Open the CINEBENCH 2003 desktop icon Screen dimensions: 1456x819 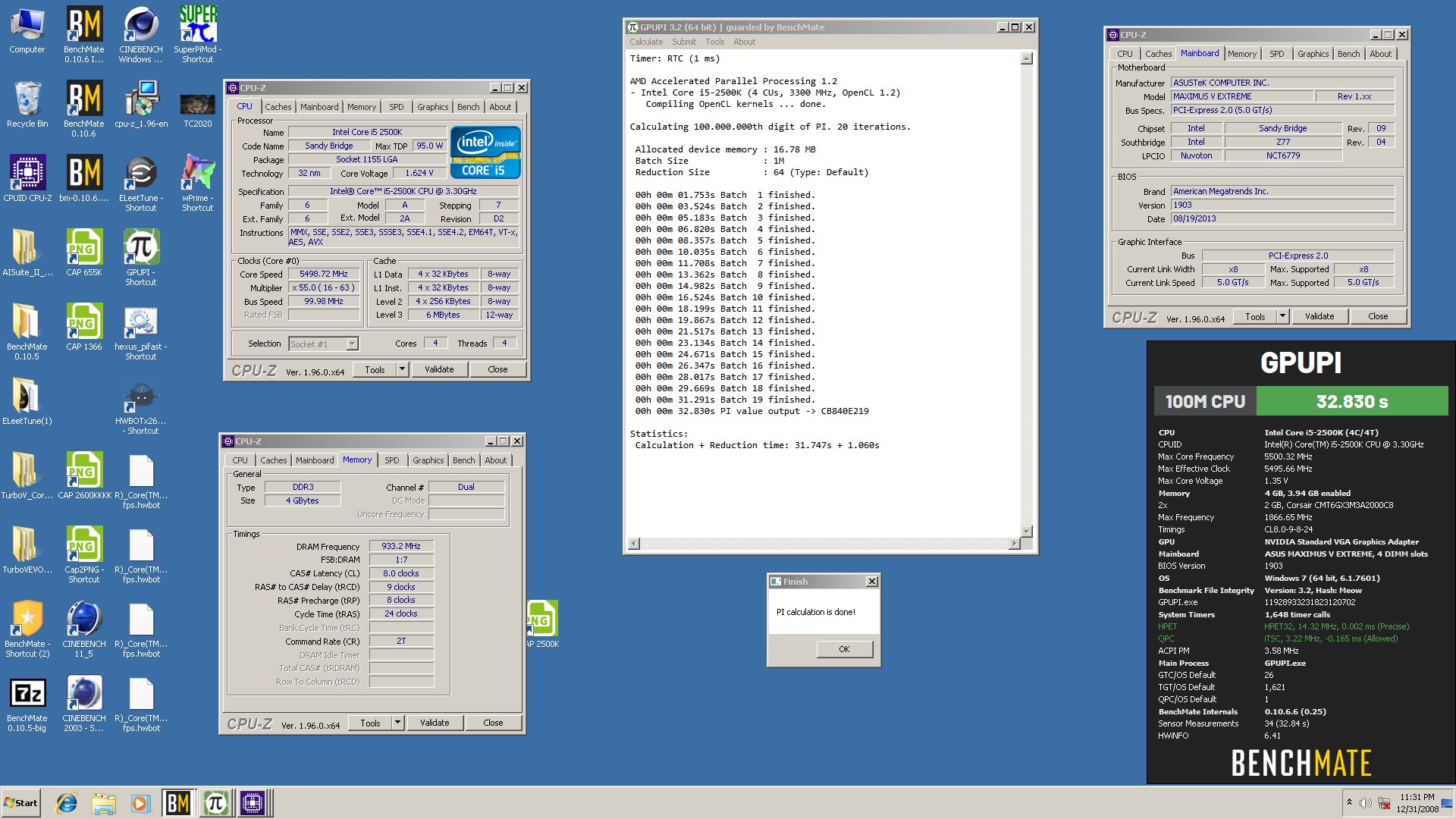point(84,703)
